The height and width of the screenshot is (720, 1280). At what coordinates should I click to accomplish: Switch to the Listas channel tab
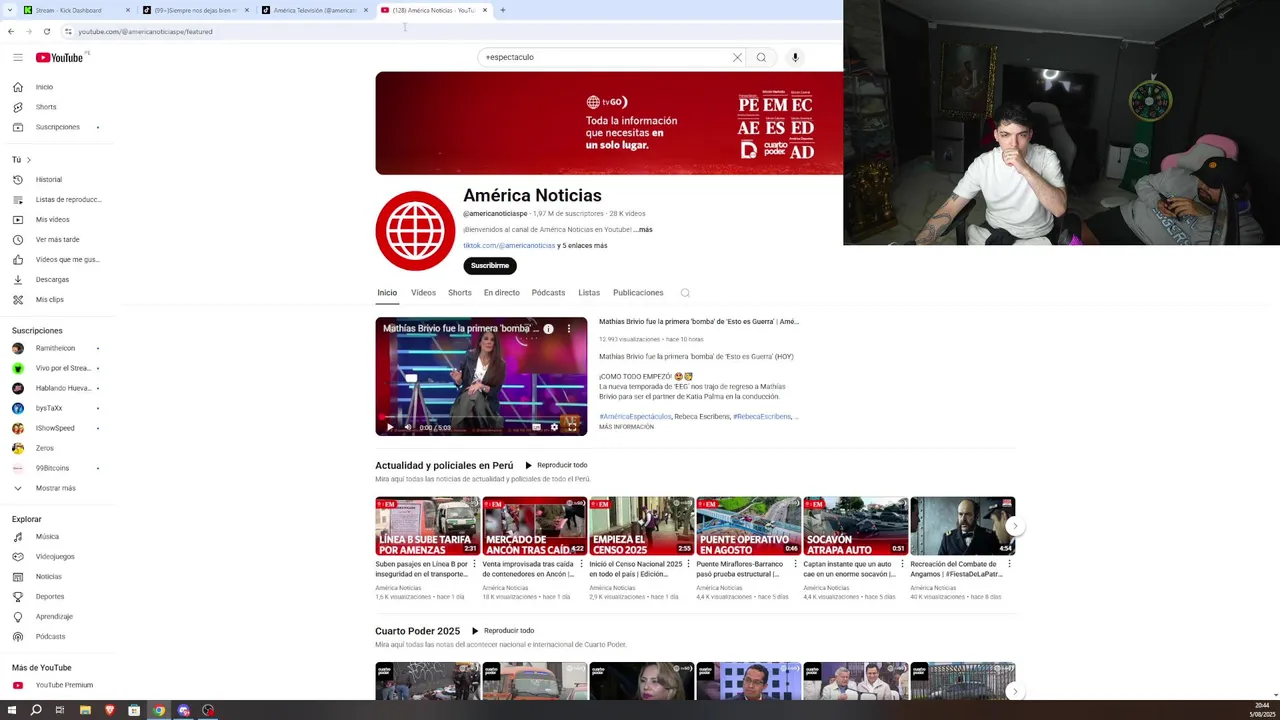[x=589, y=293]
